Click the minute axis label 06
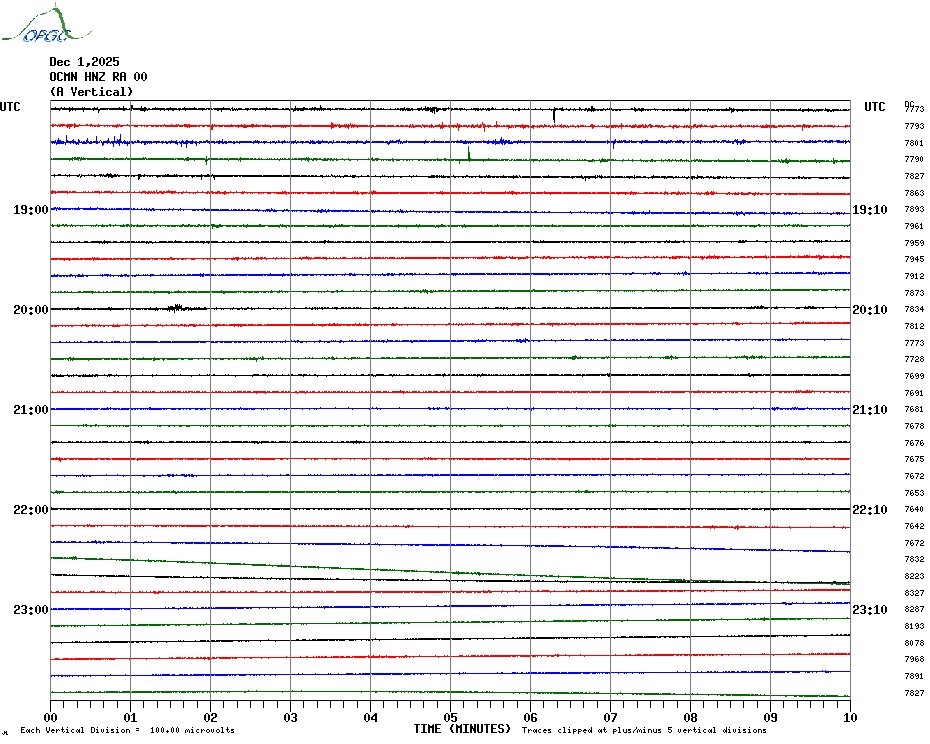930x744 pixels. click(531, 717)
